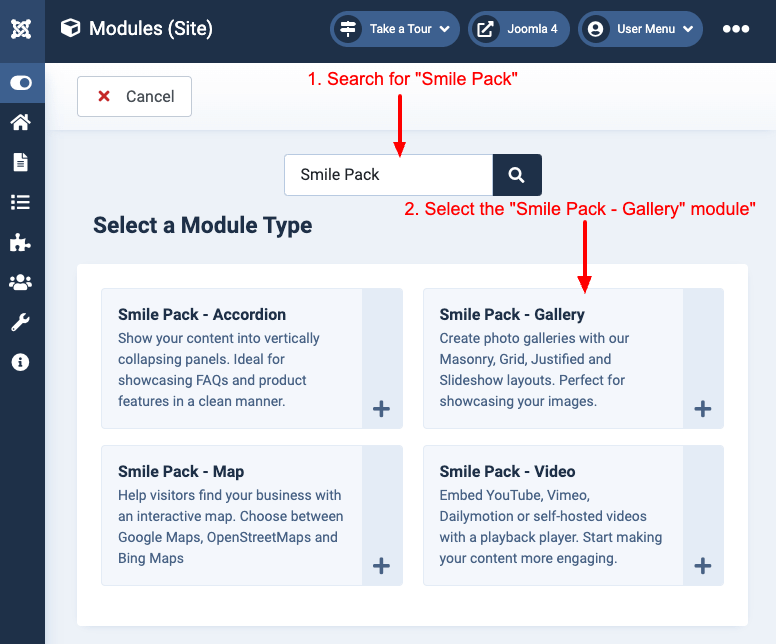Select the Smile Pack - Gallery module title

[512, 314]
